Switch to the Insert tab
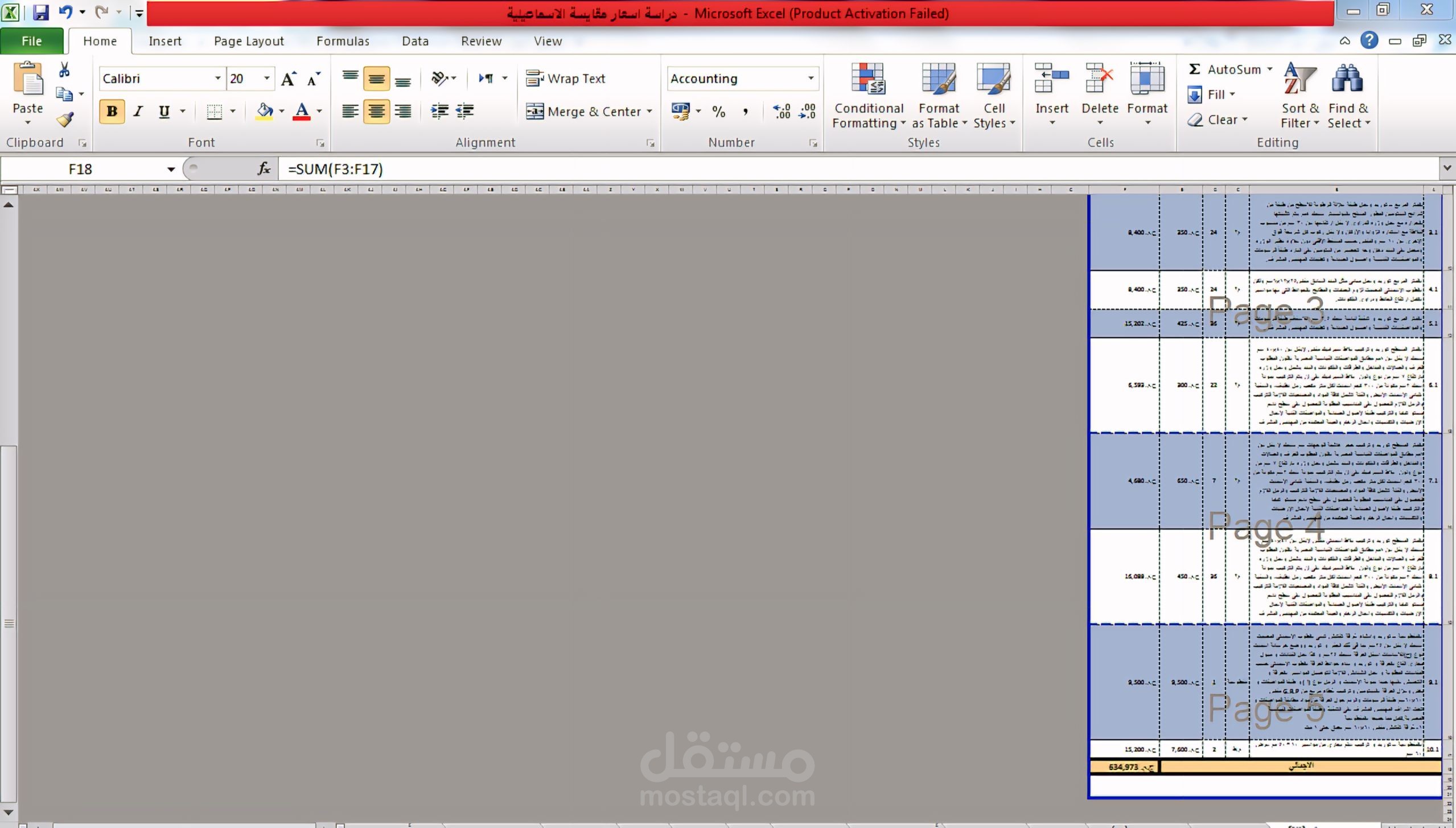The height and width of the screenshot is (828, 1456). click(165, 41)
